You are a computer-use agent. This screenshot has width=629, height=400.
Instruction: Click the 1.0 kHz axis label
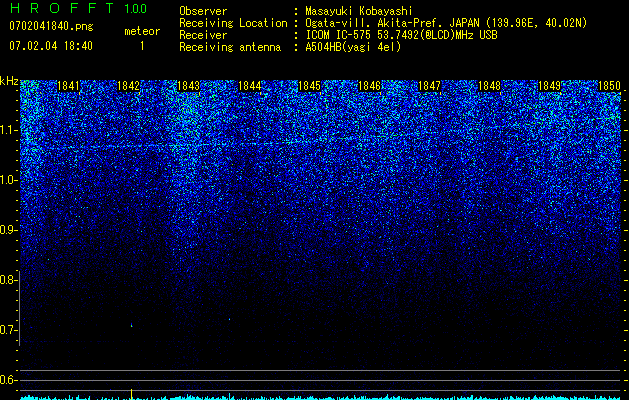pyautogui.click(x=9, y=180)
